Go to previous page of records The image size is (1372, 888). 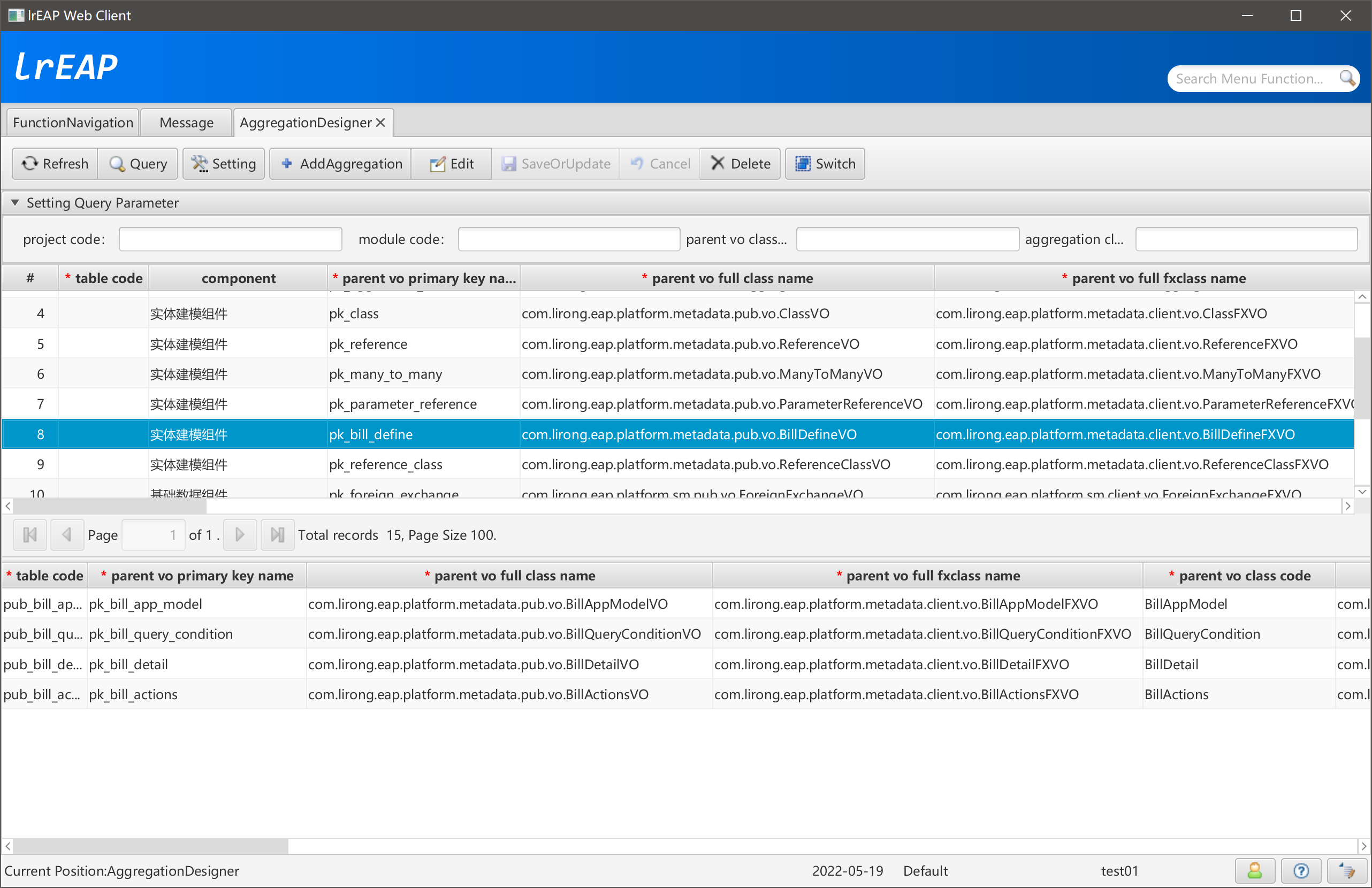pyautogui.click(x=67, y=535)
